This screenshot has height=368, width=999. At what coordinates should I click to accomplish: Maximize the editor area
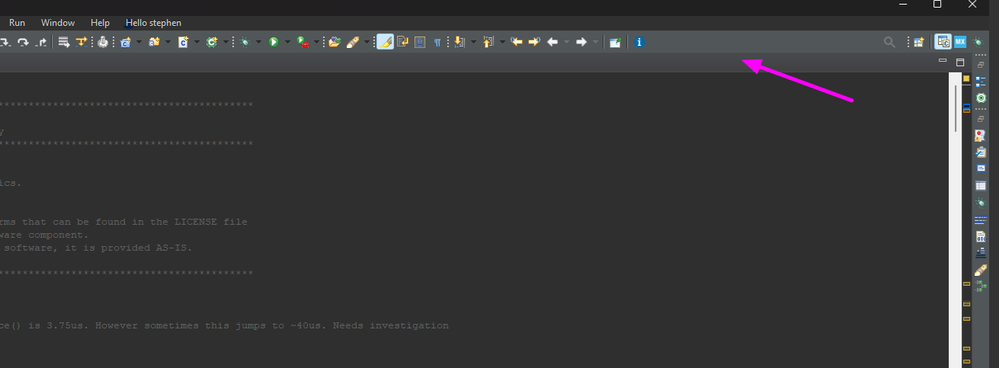click(960, 62)
